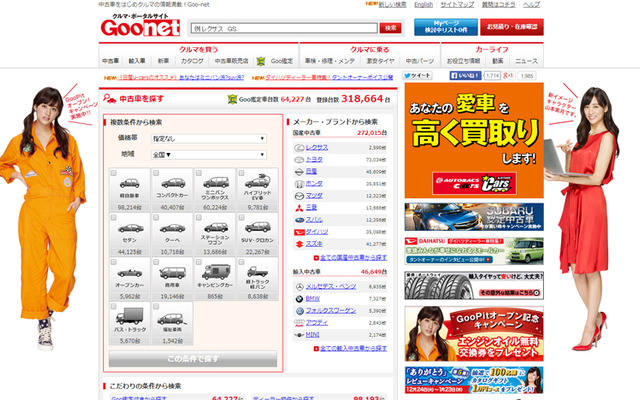Click the Goonet logo
This screenshot has height=400, width=640.
coord(140,26)
